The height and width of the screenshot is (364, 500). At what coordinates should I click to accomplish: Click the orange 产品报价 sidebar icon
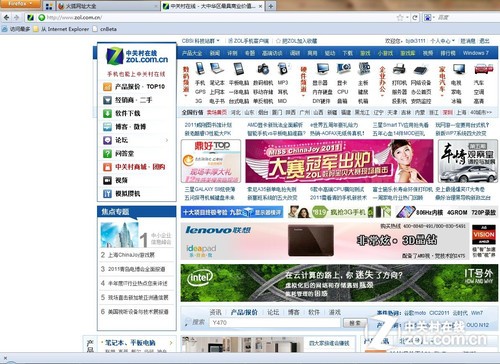[107, 87]
